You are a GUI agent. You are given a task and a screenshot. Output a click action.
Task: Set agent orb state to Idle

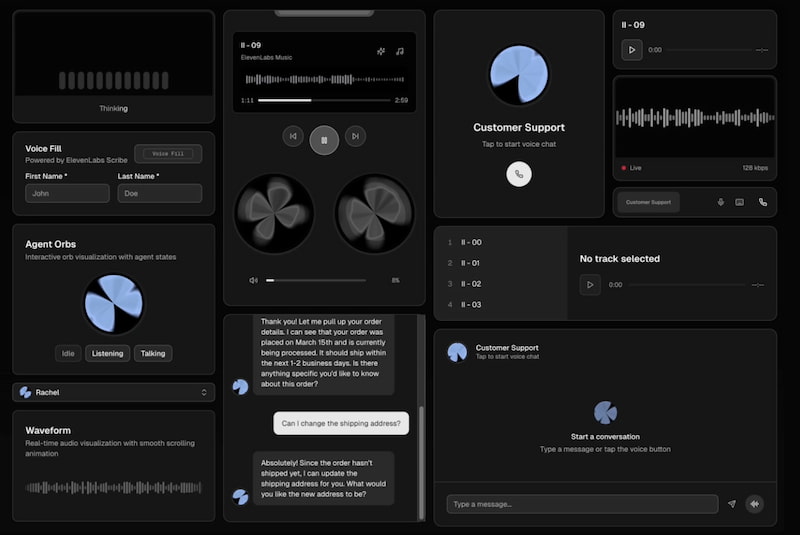(x=68, y=353)
